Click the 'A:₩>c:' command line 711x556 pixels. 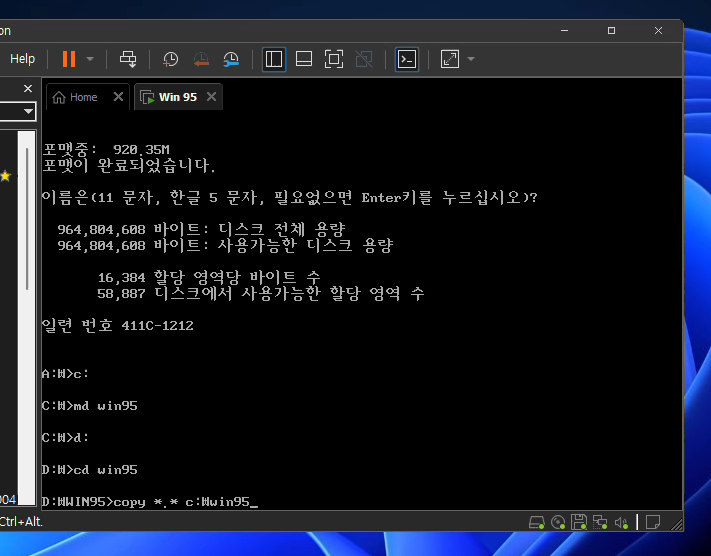(65, 374)
